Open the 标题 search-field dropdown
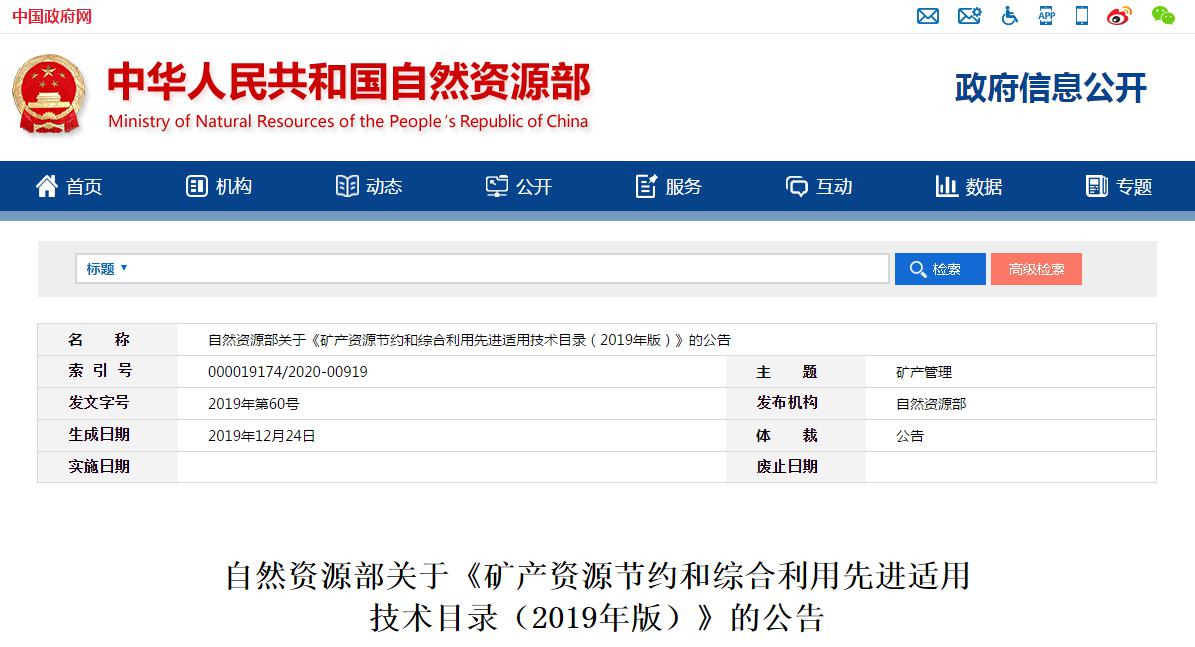The image size is (1195, 647). (106, 268)
